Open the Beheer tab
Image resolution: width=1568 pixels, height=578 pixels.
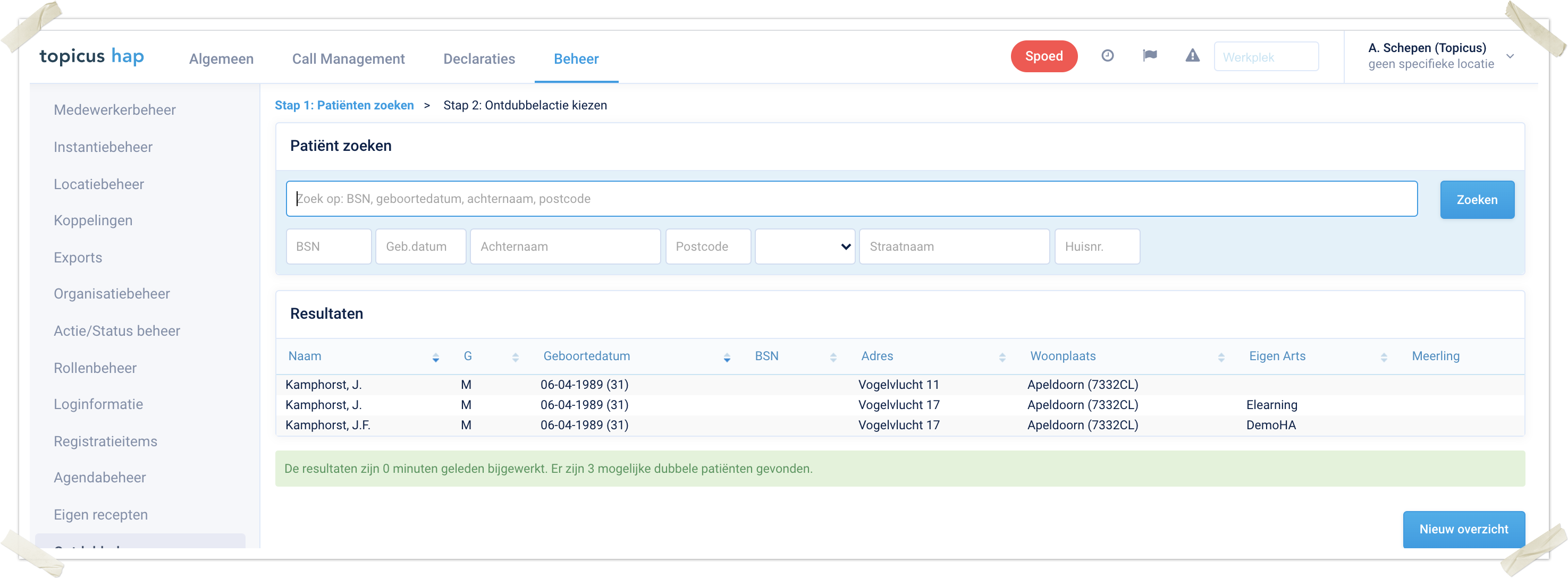click(x=576, y=59)
